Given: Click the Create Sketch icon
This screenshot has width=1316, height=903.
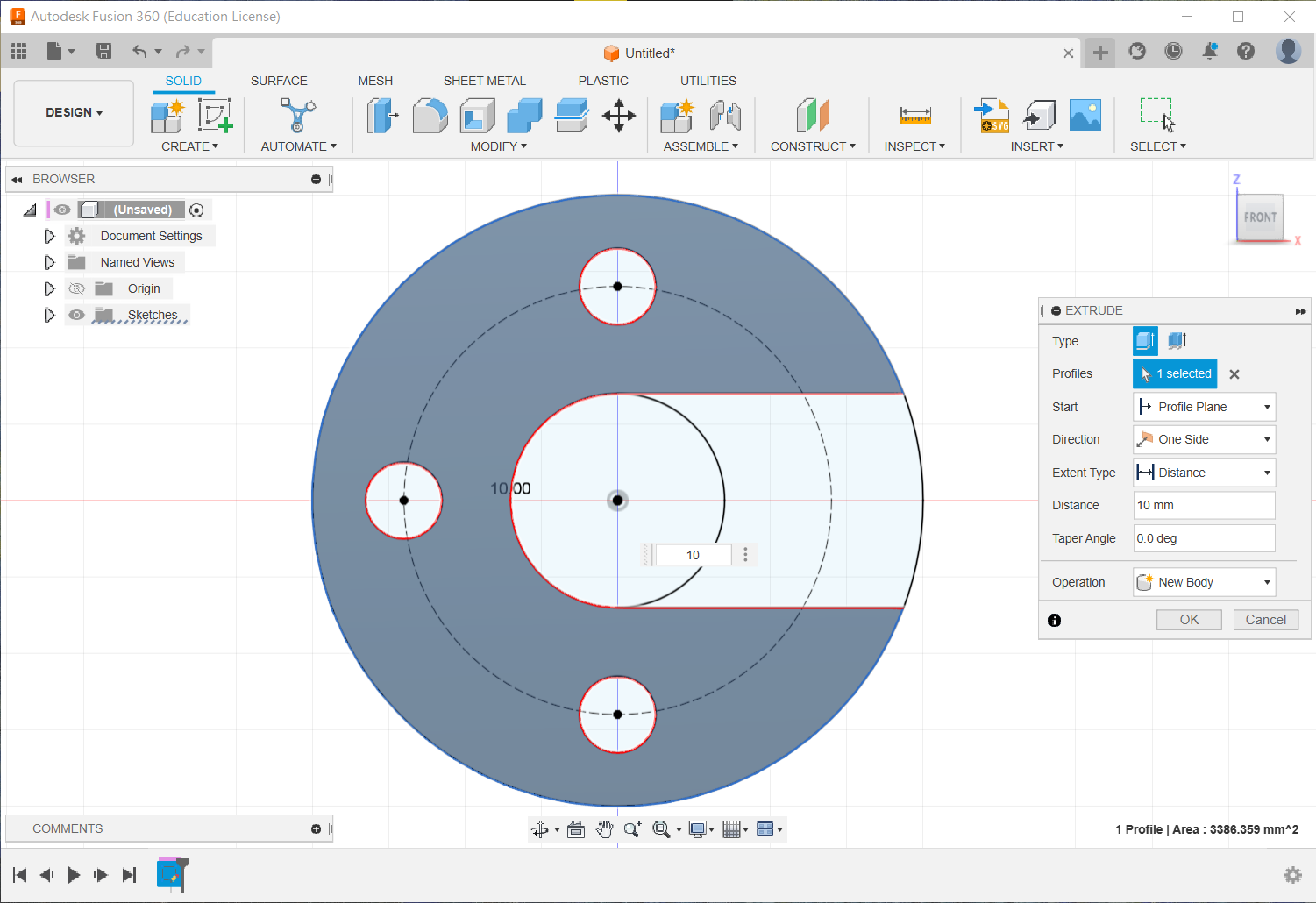Looking at the screenshot, I should coord(215,116).
